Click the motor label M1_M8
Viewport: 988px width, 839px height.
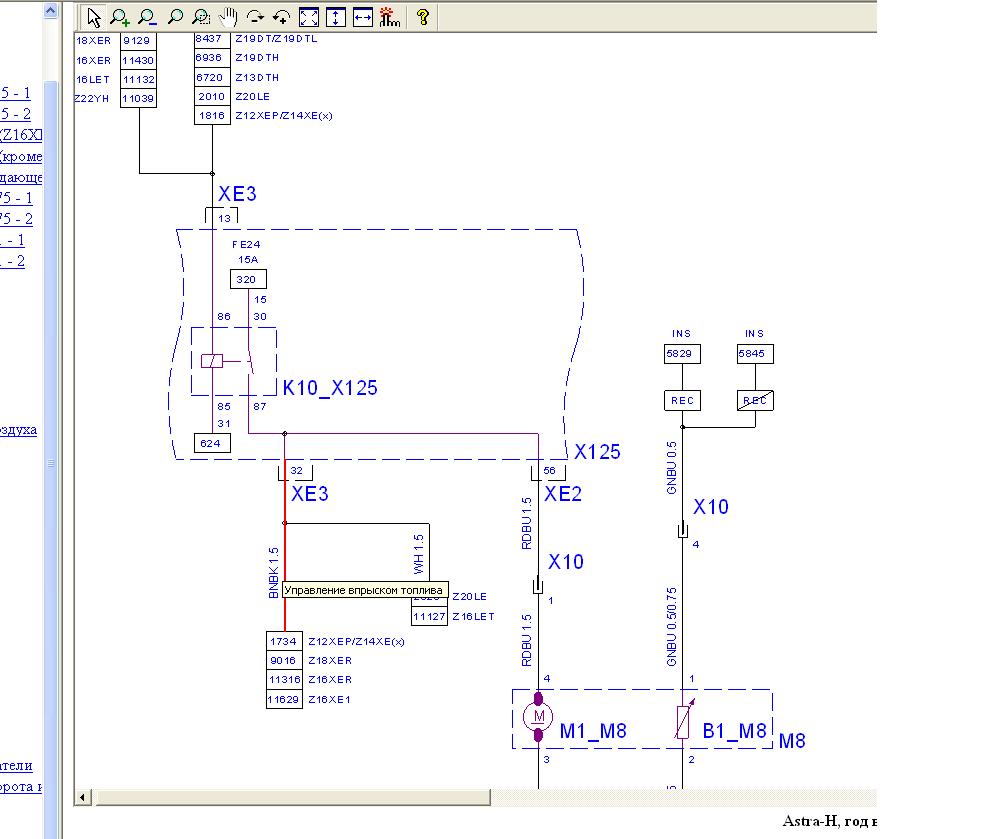point(593,731)
